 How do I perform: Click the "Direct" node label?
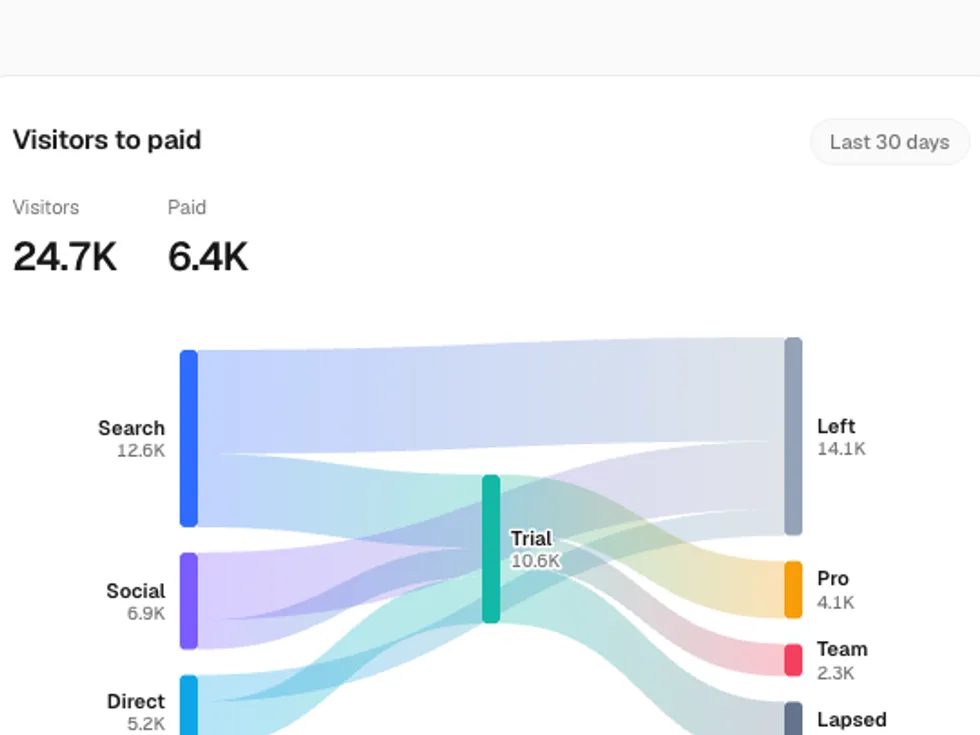point(136,701)
